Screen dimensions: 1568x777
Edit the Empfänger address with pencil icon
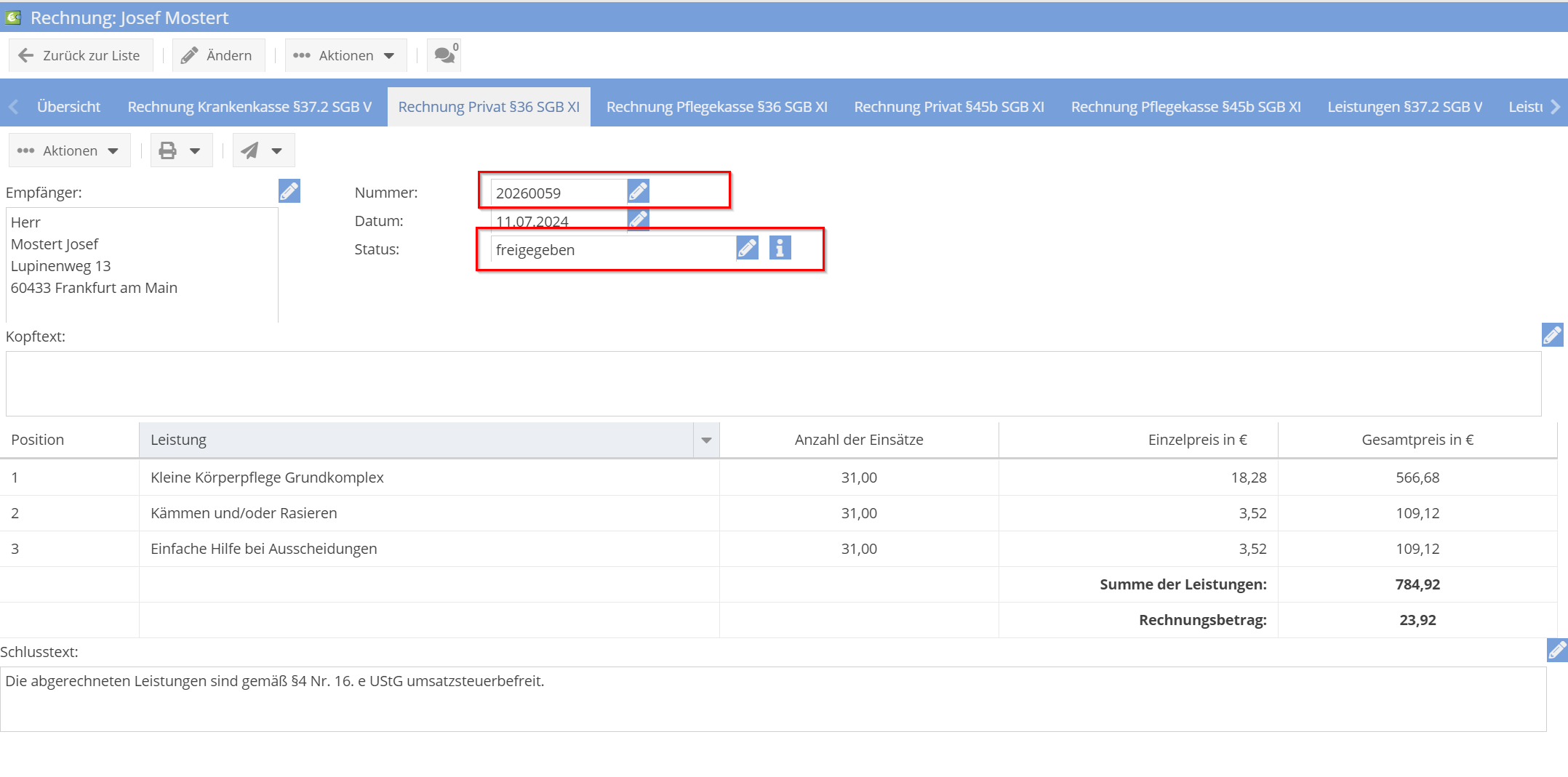pos(289,191)
